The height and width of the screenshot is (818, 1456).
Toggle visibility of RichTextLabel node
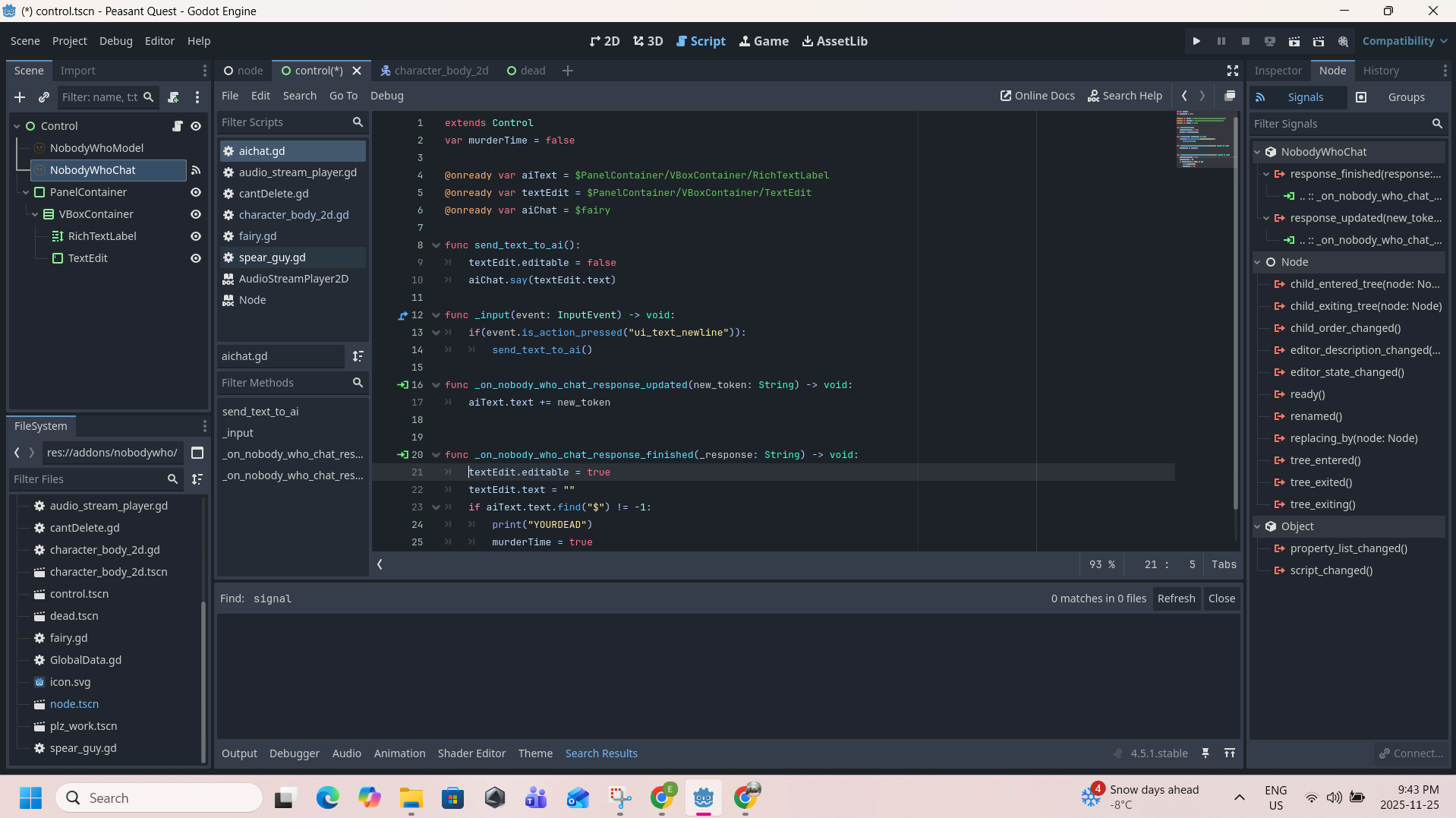click(196, 236)
